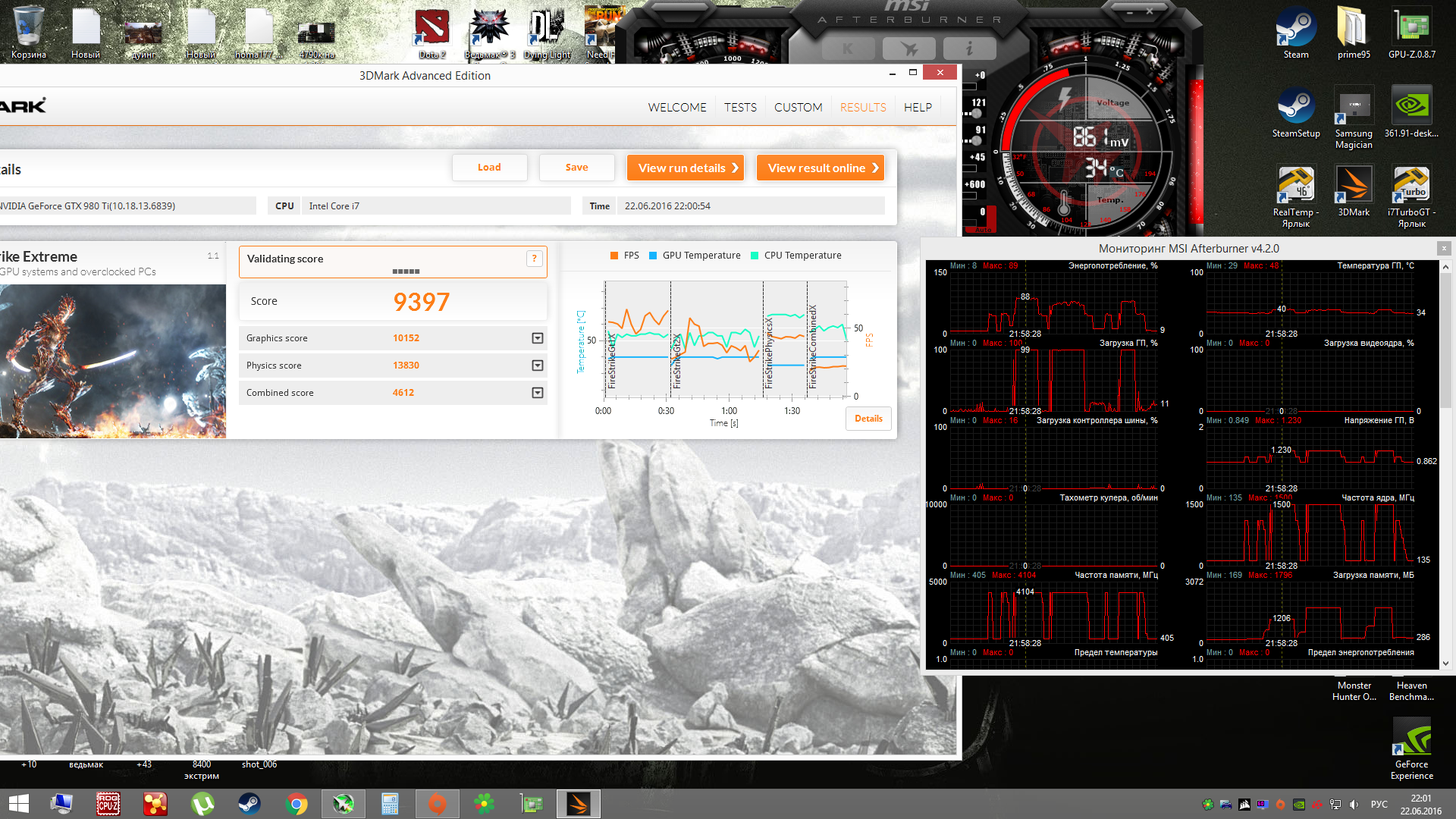Screen dimensions: 1456x819
Task: Click the Origin taskbar icon
Action: pyautogui.click(x=438, y=804)
